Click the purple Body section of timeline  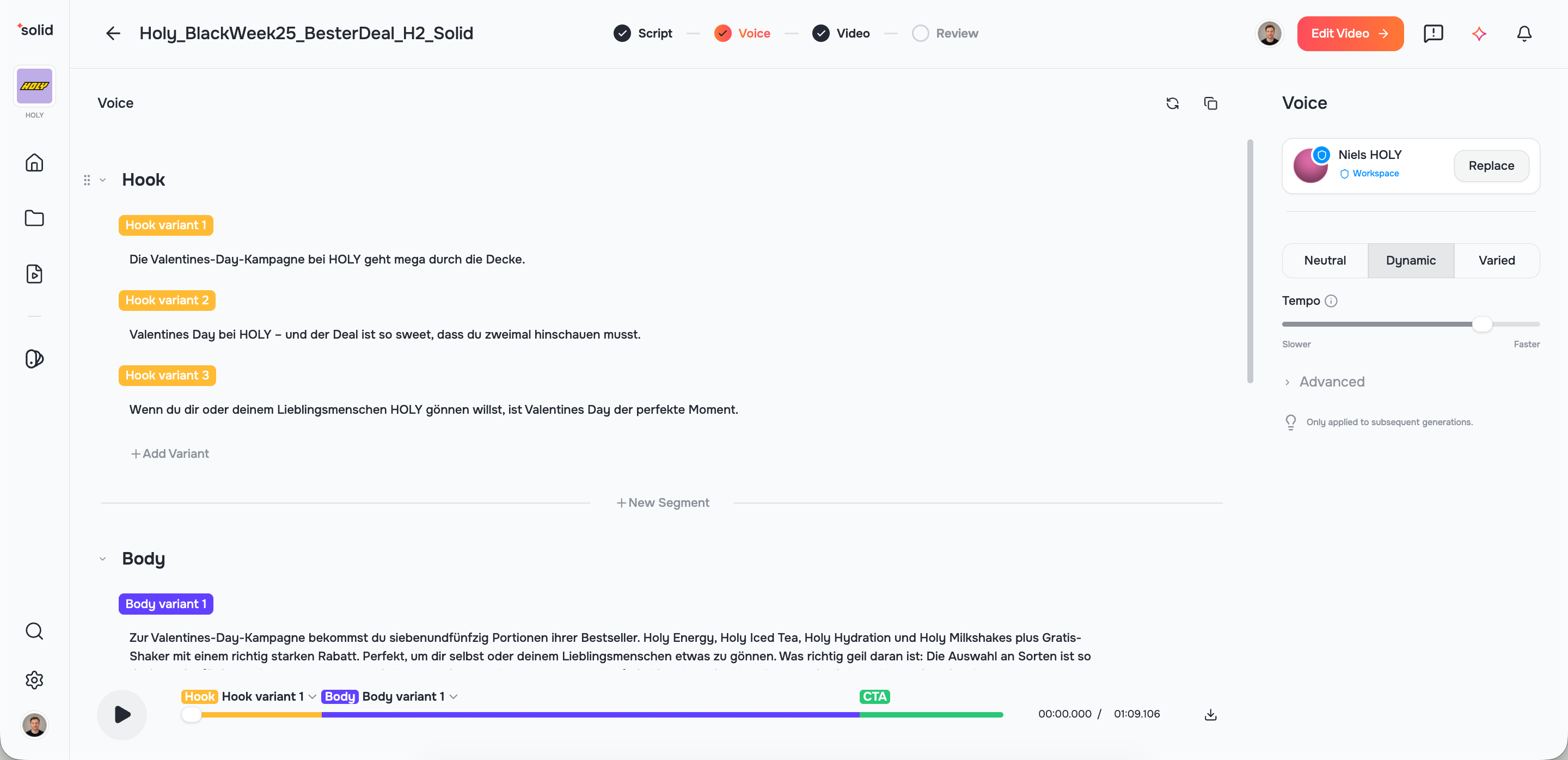(x=590, y=715)
